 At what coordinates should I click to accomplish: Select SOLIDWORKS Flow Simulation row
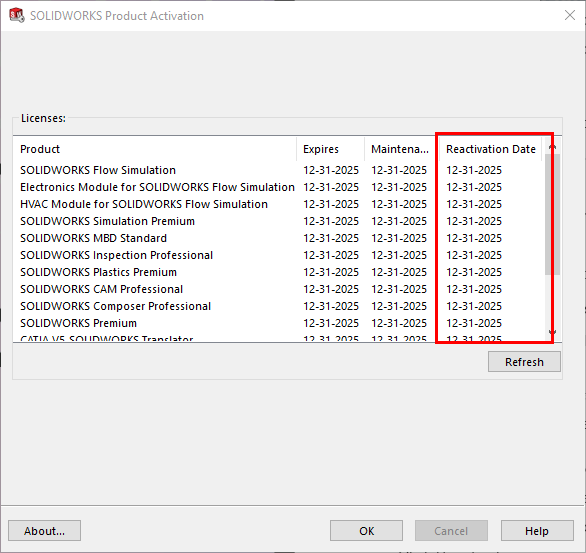279,170
